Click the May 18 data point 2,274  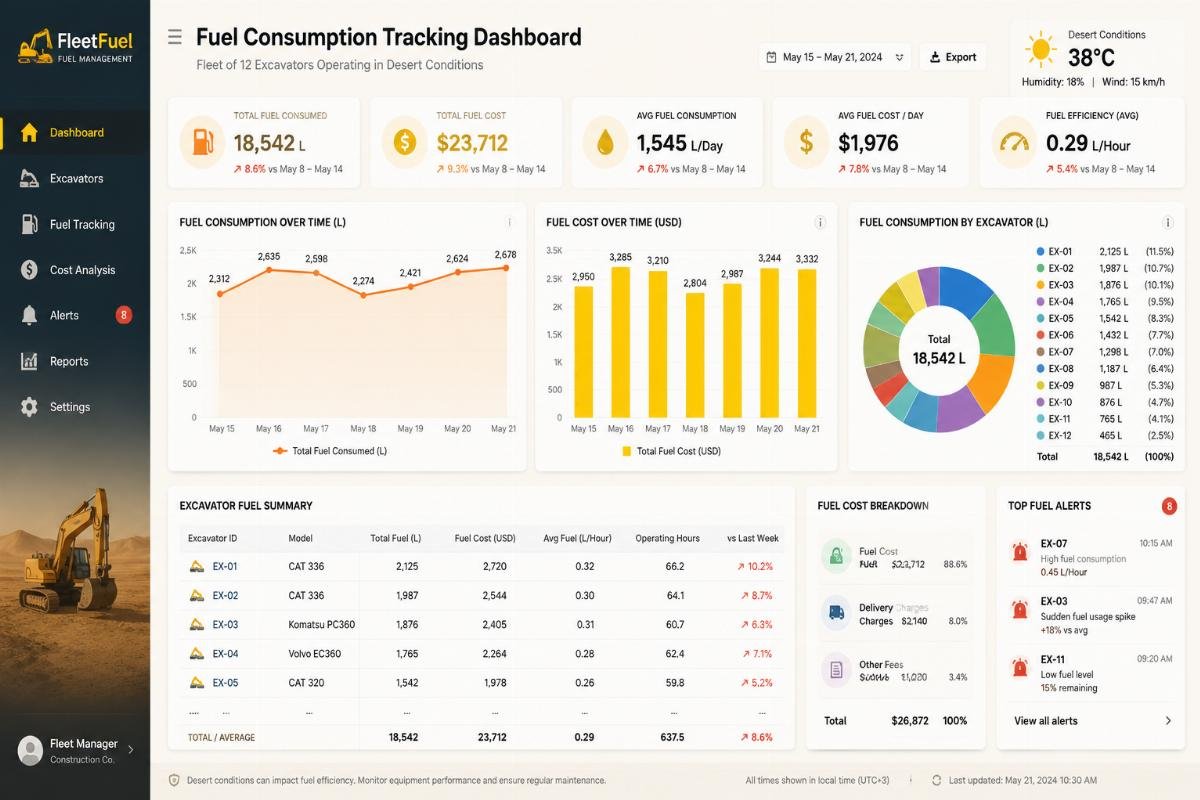363,295
